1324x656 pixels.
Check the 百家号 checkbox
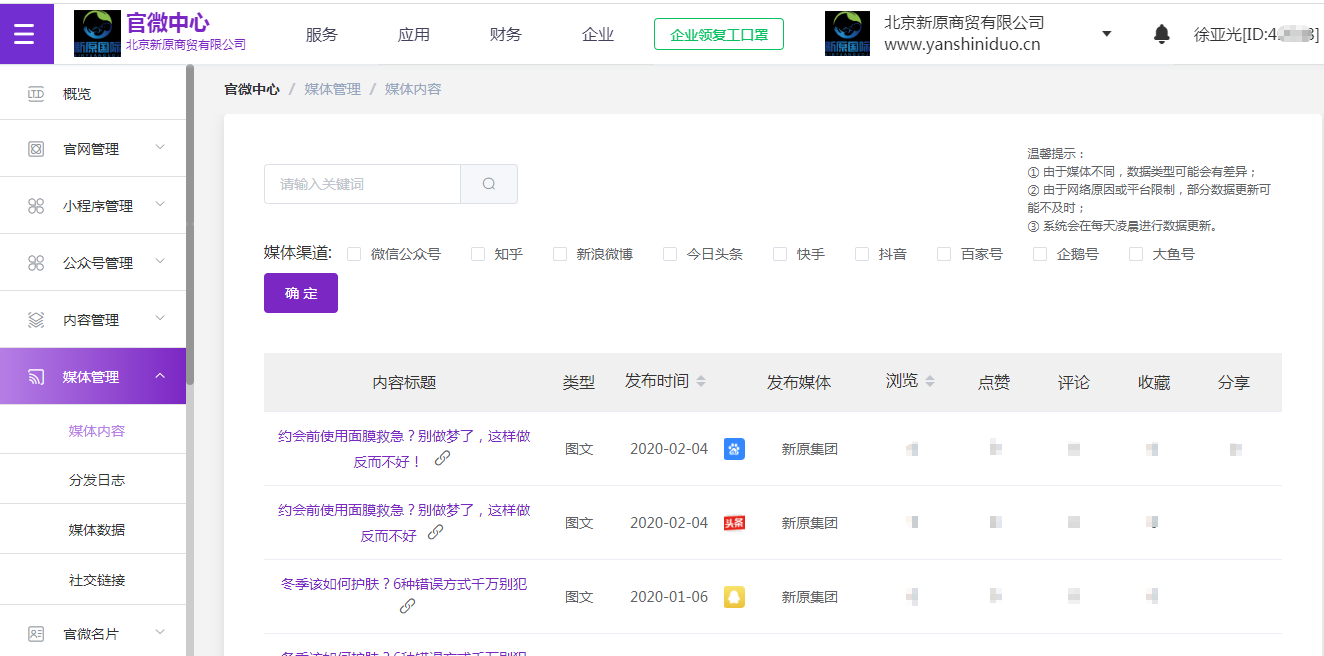(944, 254)
